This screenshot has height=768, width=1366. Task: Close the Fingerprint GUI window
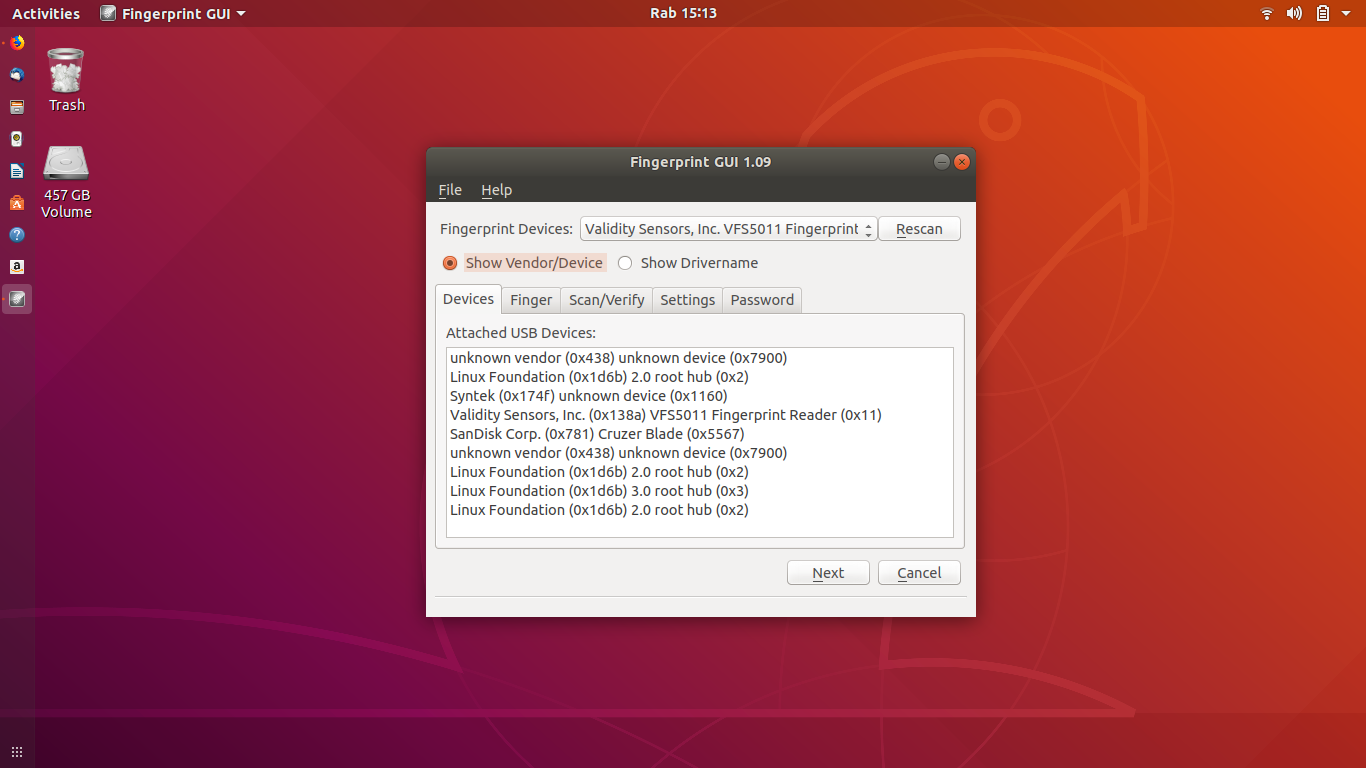(x=962, y=162)
